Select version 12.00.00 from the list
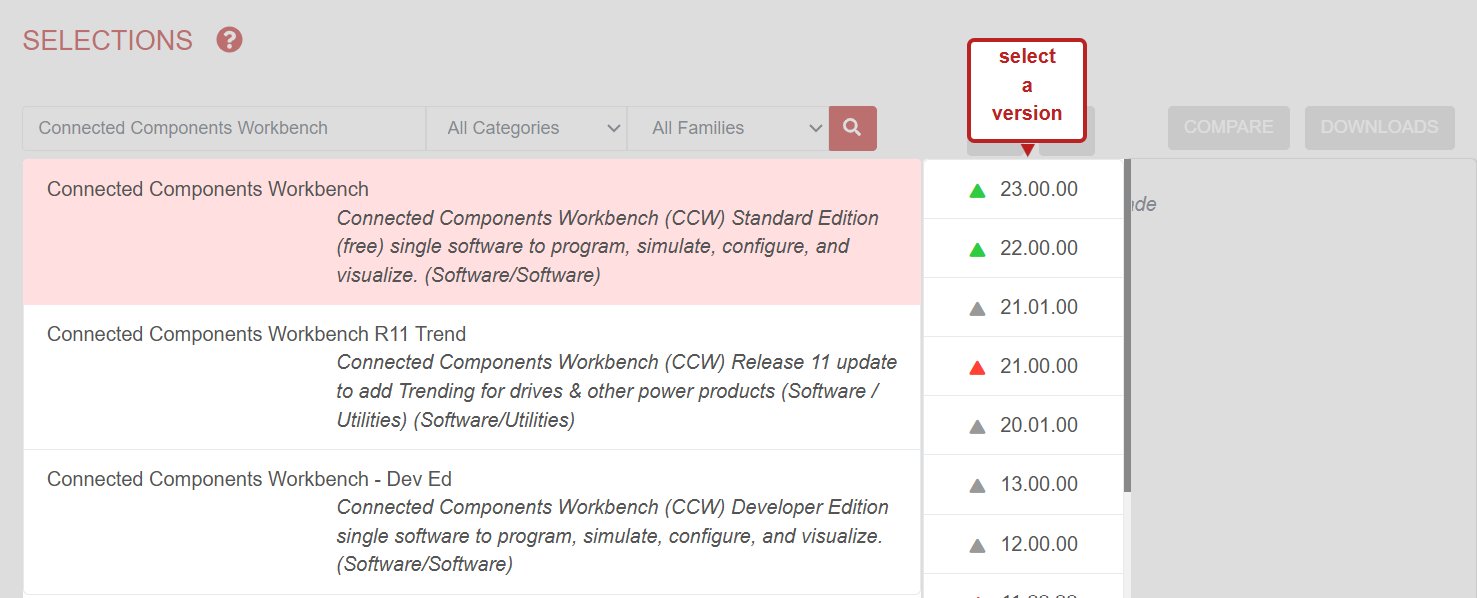 click(1038, 544)
